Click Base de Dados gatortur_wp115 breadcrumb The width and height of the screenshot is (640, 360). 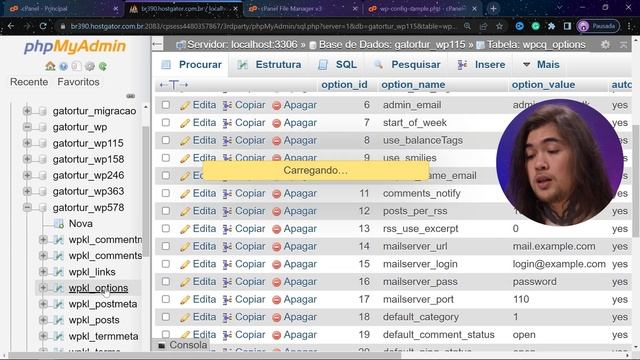pyautogui.click(x=392, y=44)
